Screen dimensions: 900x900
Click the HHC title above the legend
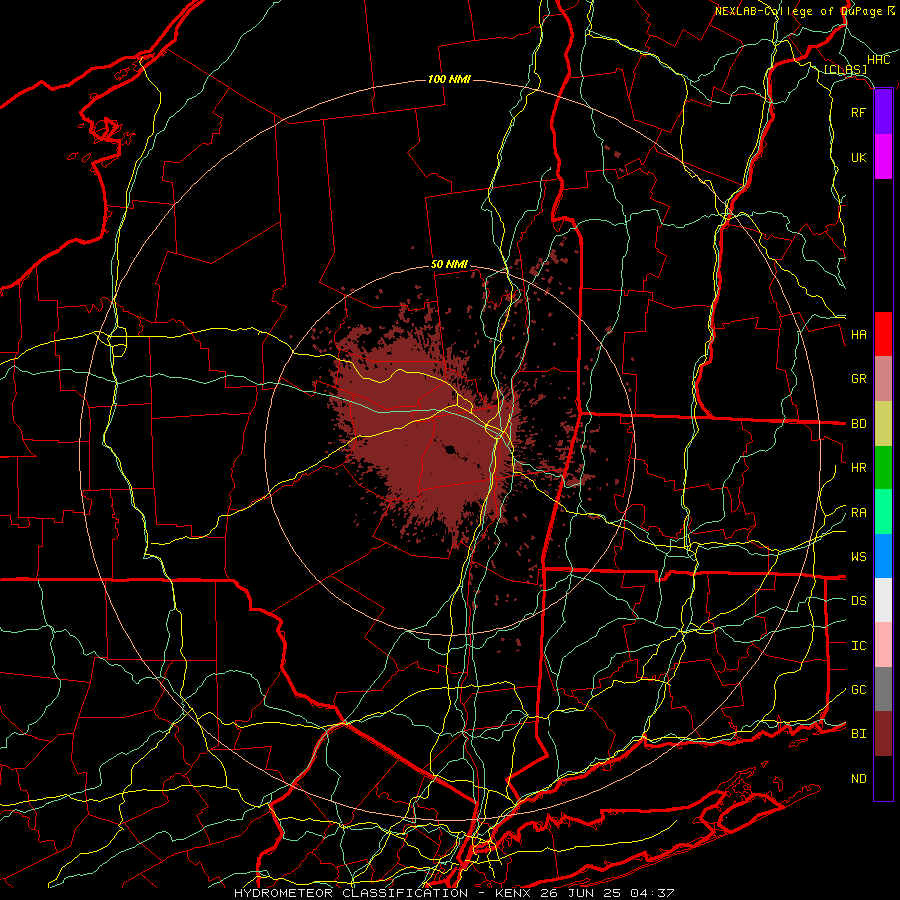coord(878,60)
